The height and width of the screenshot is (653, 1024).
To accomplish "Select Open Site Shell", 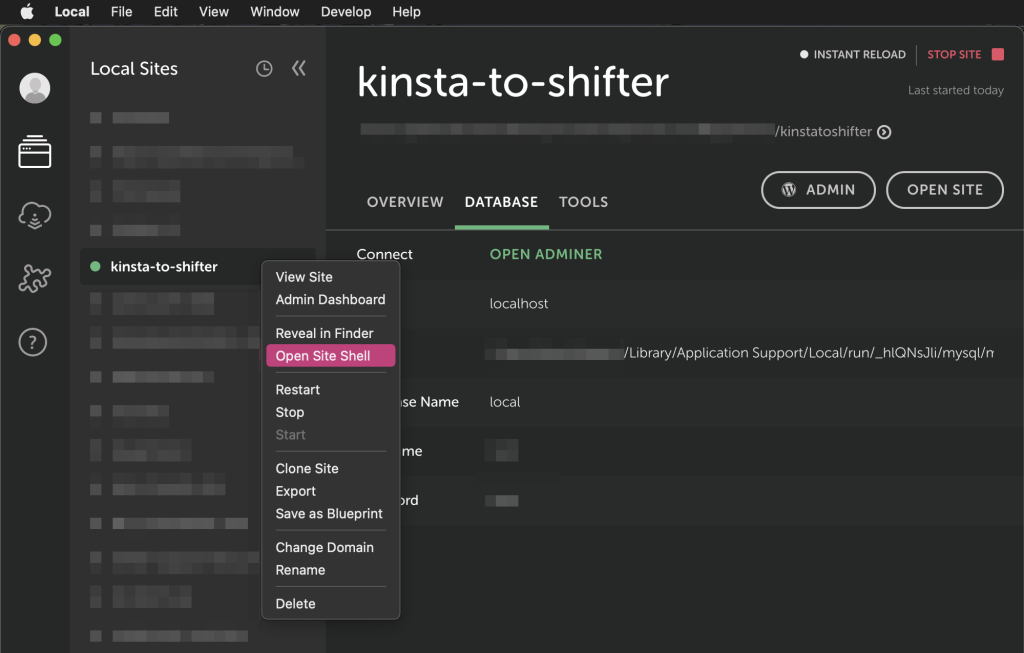I will (x=330, y=356).
